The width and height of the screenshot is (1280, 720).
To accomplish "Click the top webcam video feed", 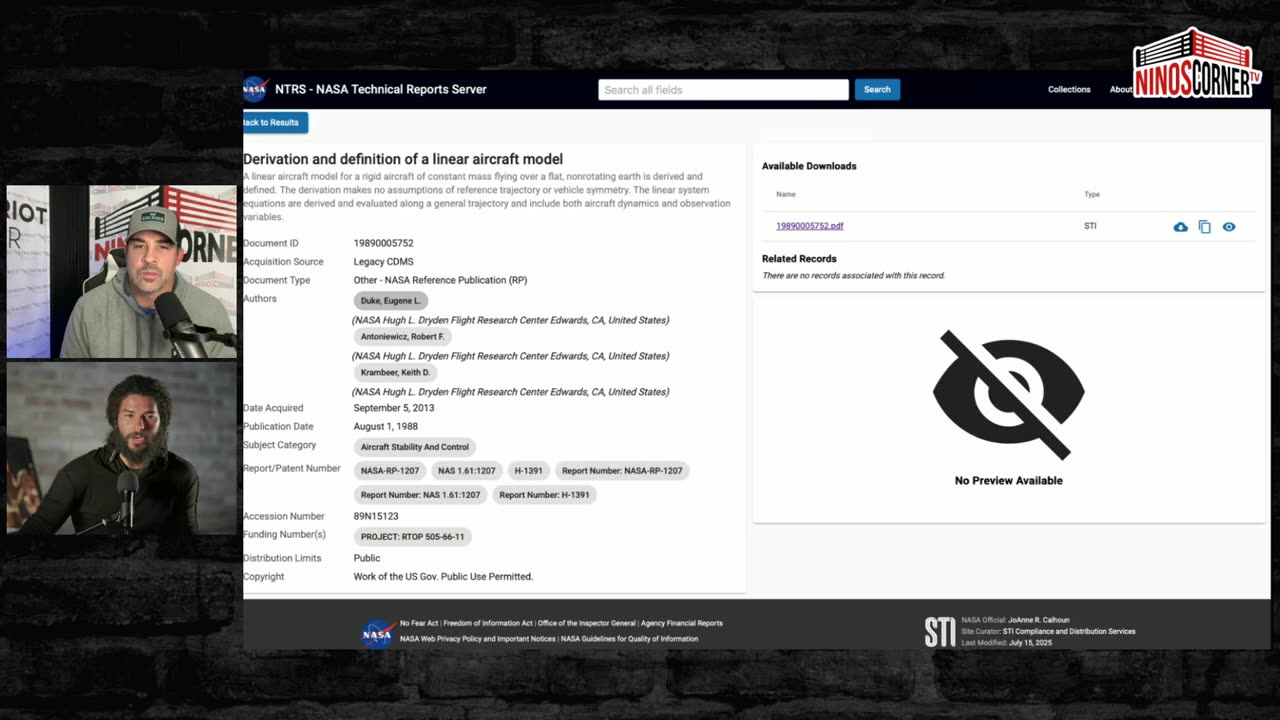I will coord(122,271).
